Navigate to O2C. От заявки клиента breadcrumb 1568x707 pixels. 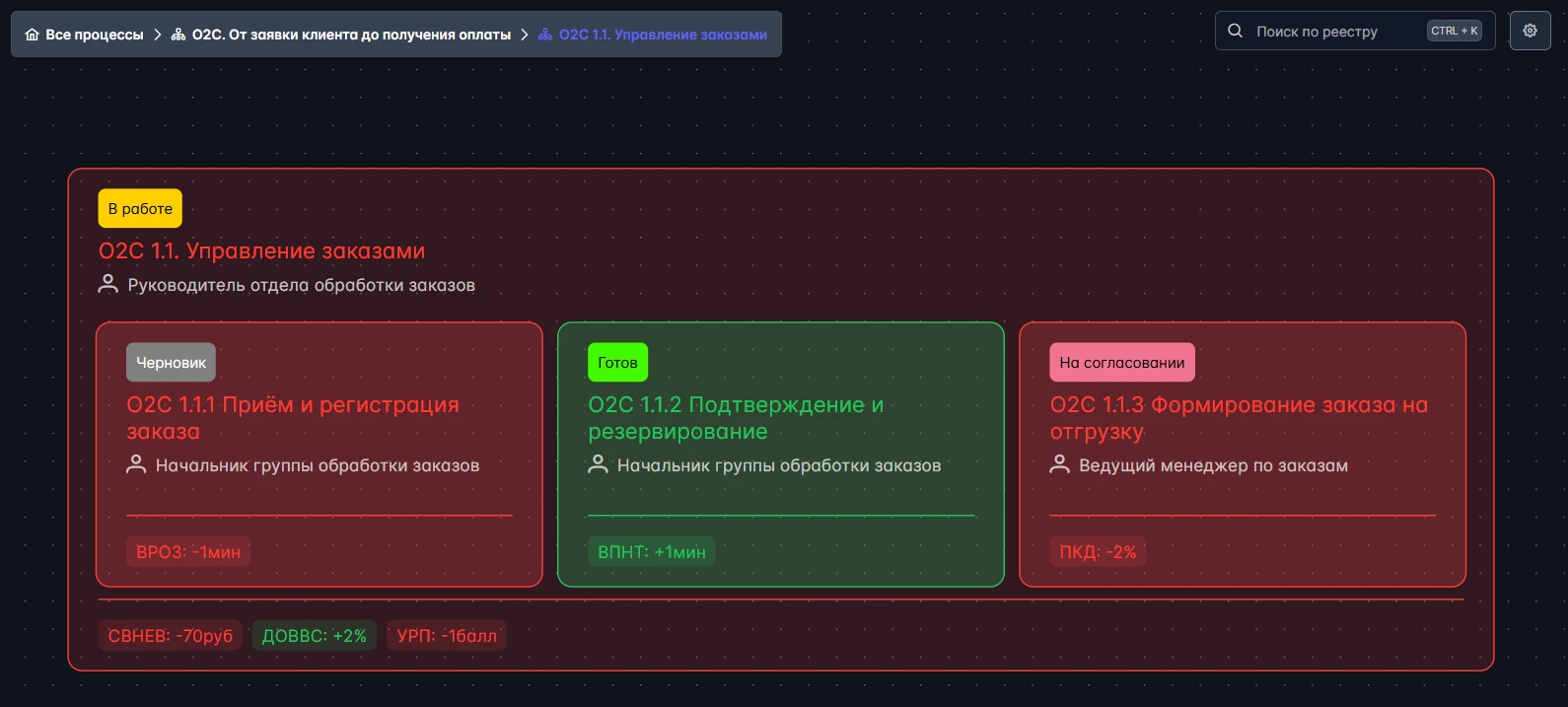point(351,35)
